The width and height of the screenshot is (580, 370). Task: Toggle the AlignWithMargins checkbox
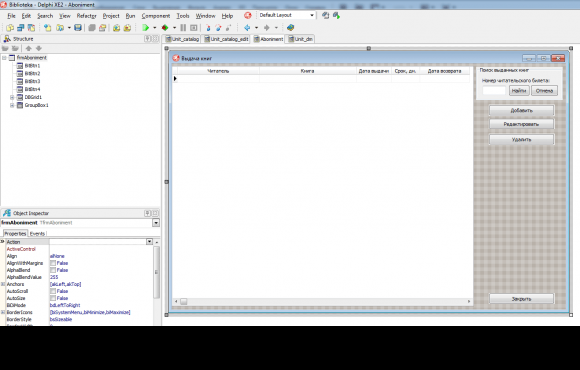tap(53, 263)
